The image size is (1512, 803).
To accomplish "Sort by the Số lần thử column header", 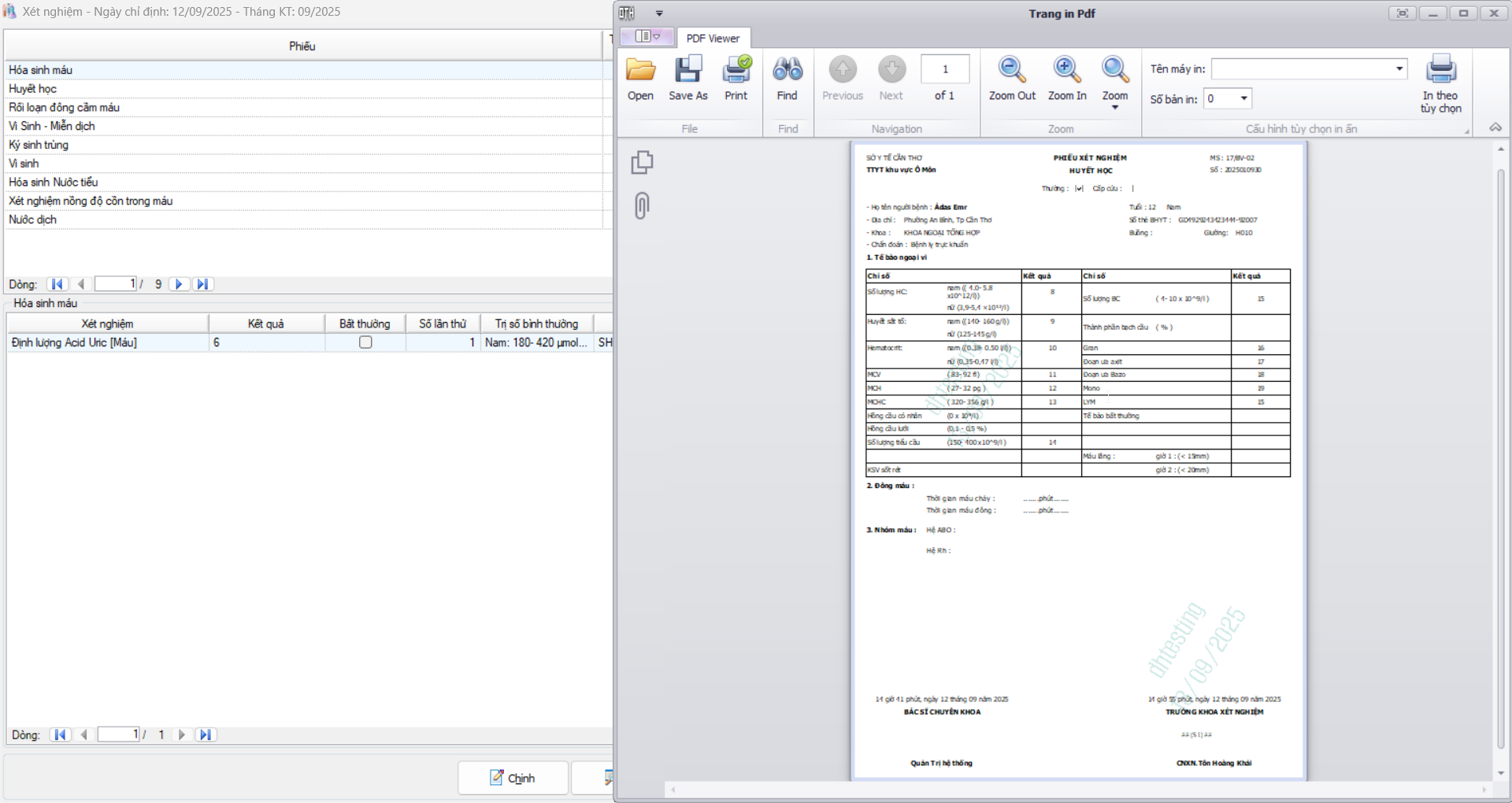I will click(x=443, y=324).
